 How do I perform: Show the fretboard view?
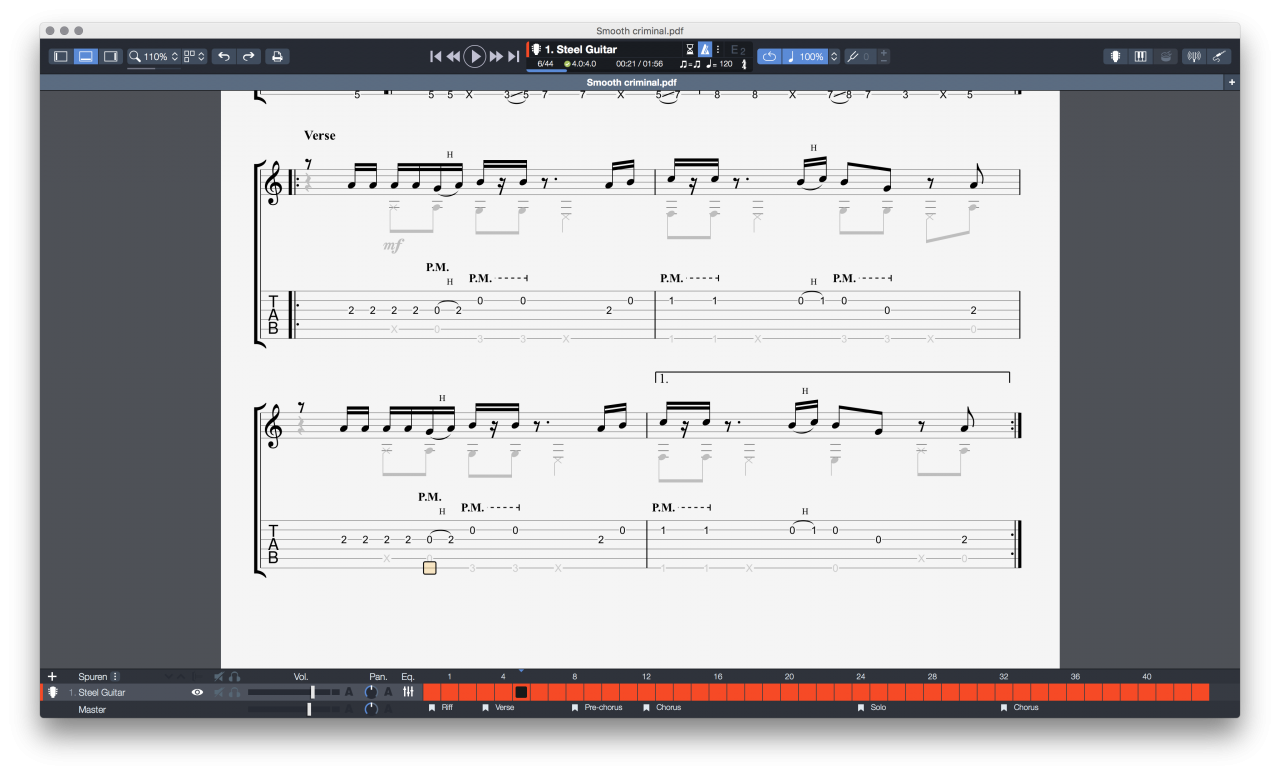pos(1115,57)
